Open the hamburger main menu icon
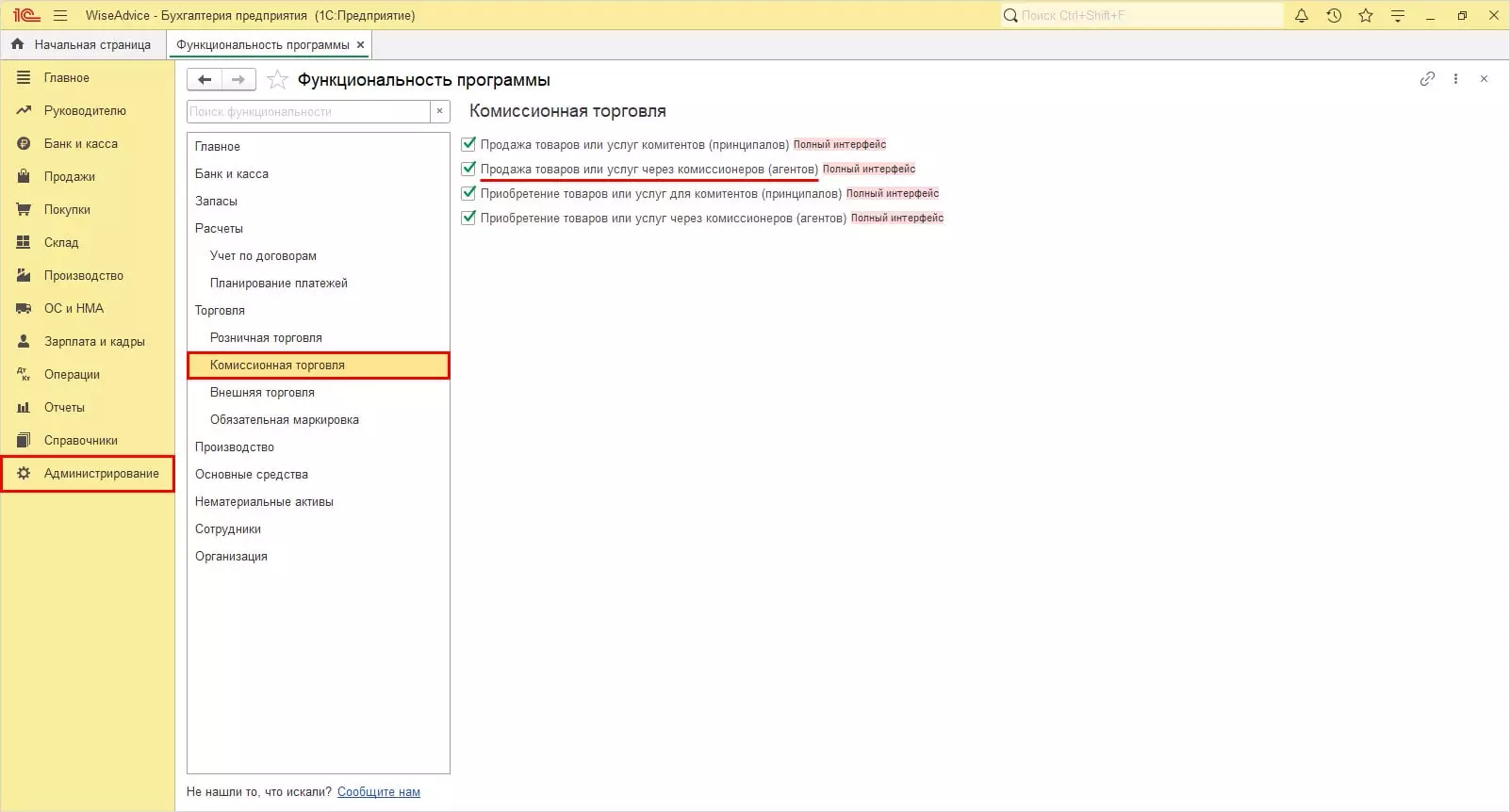 point(60,16)
